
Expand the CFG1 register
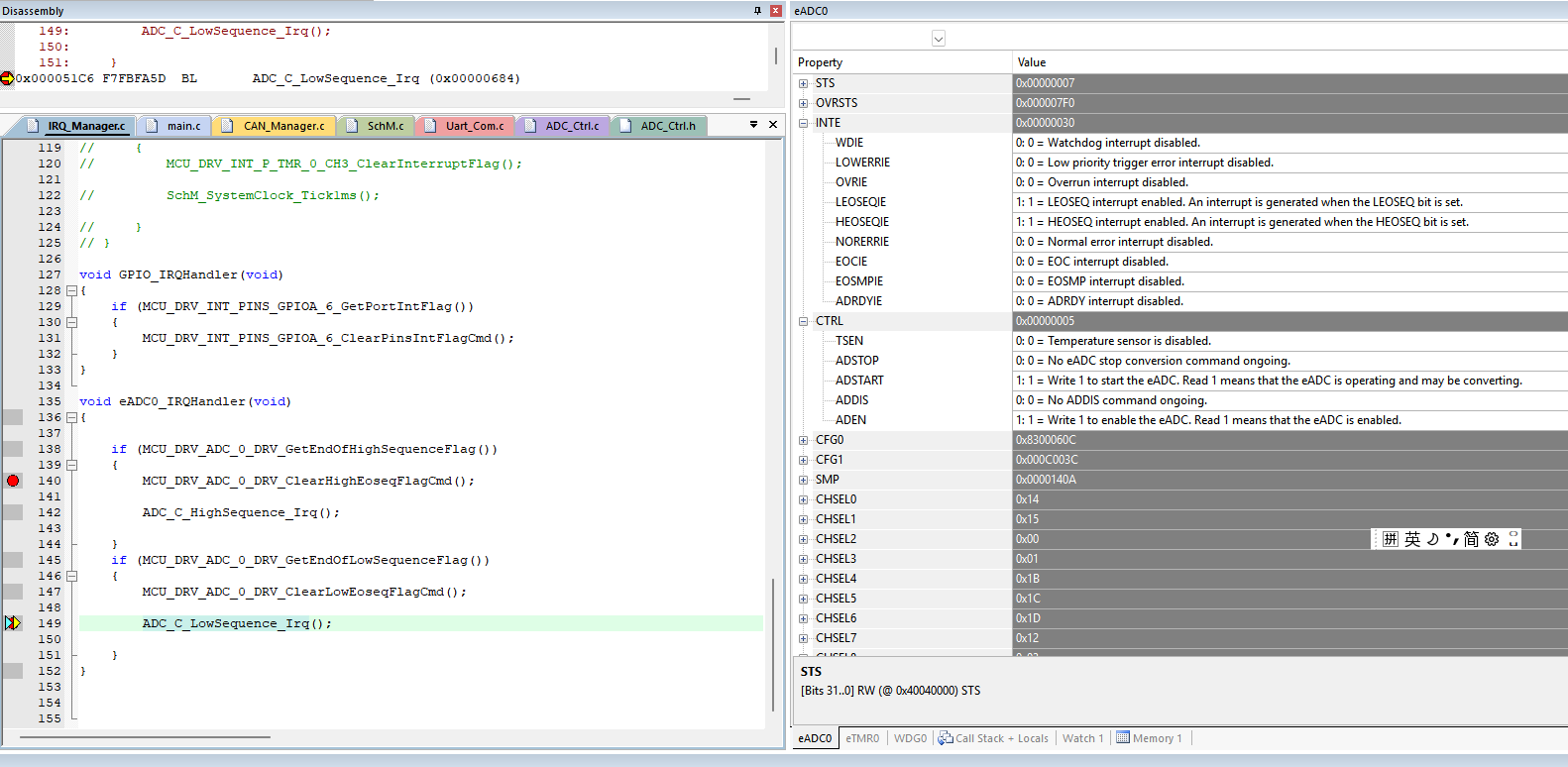804,460
